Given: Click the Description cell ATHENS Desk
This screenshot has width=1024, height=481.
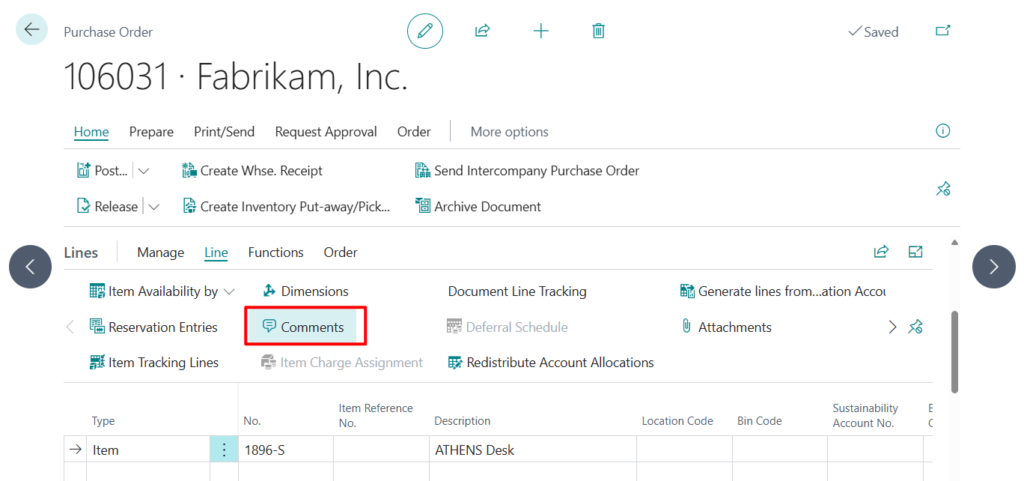Looking at the screenshot, I should (x=530, y=450).
